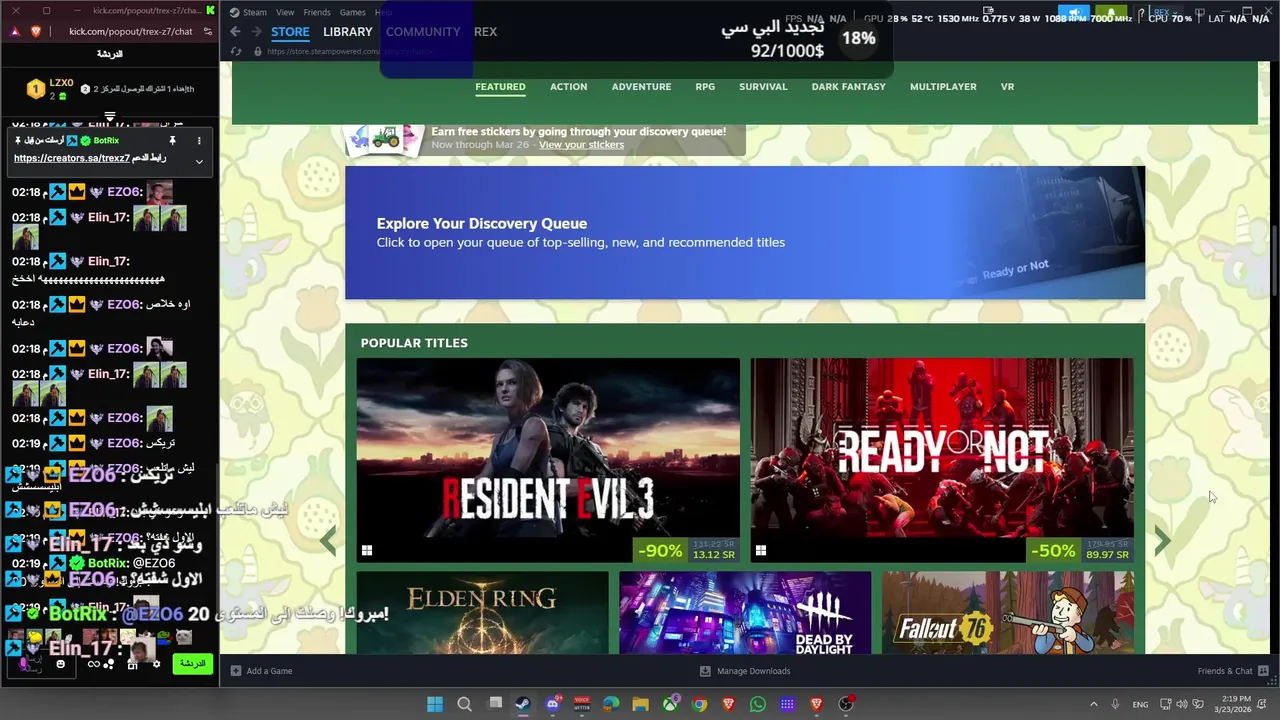Image resolution: width=1280 pixels, height=720 pixels.
Task: Click the green الدردشة chat button
Action: click(193, 664)
